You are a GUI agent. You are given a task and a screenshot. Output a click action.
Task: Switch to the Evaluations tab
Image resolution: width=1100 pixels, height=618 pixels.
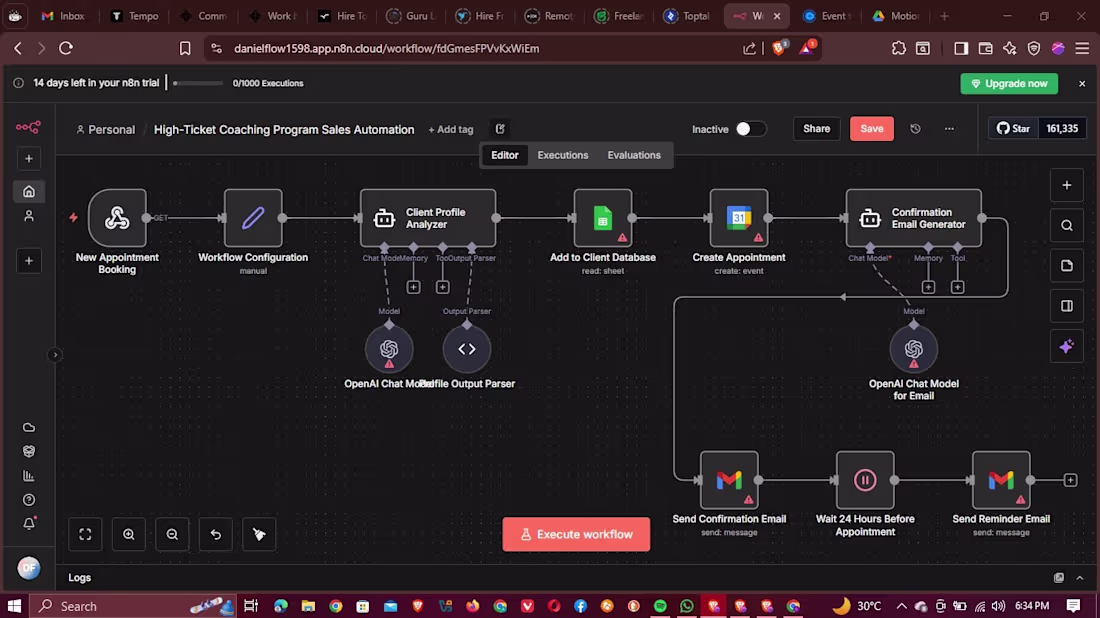634,155
